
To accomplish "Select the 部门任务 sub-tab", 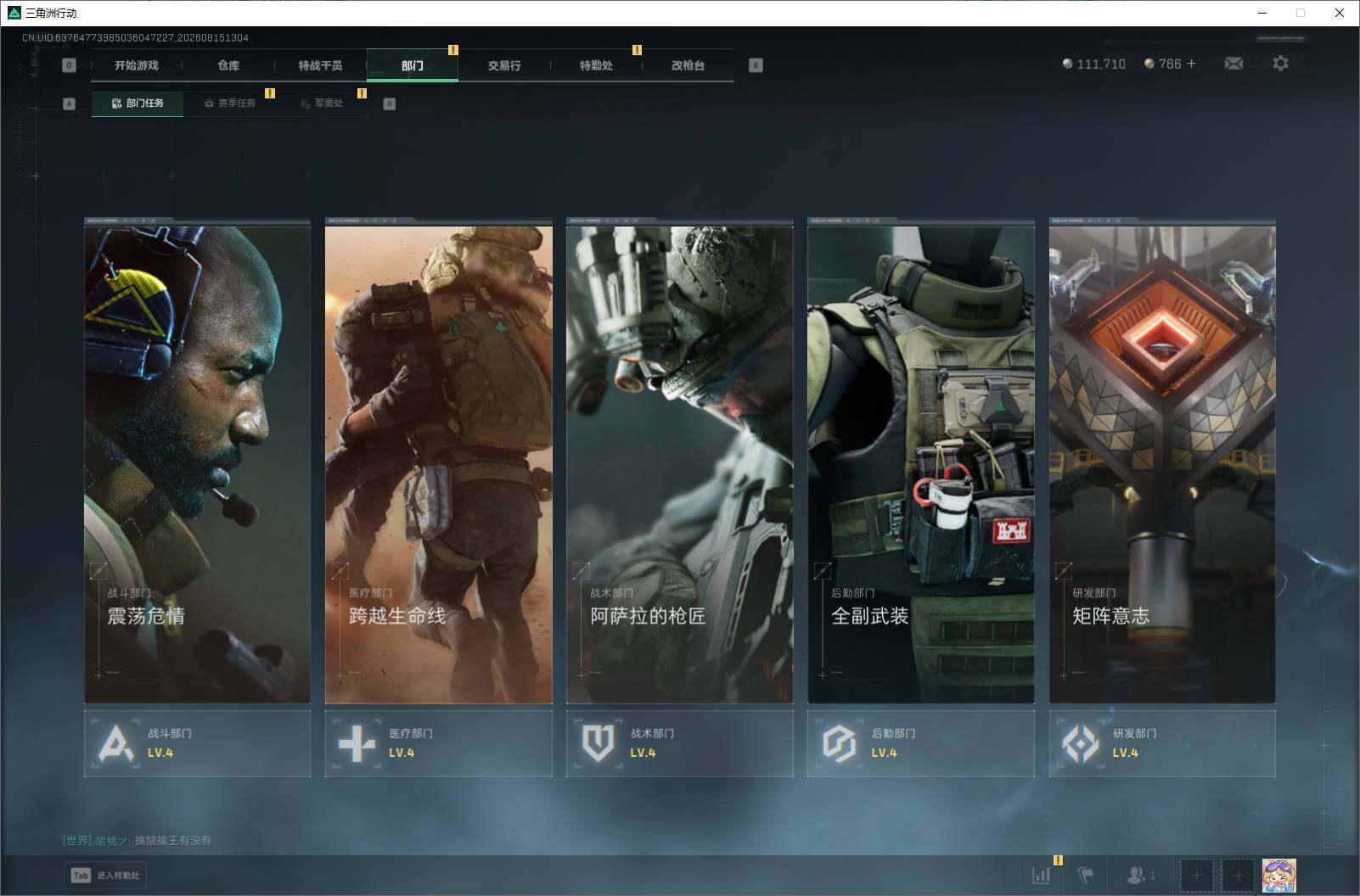I will (x=138, y=104).
